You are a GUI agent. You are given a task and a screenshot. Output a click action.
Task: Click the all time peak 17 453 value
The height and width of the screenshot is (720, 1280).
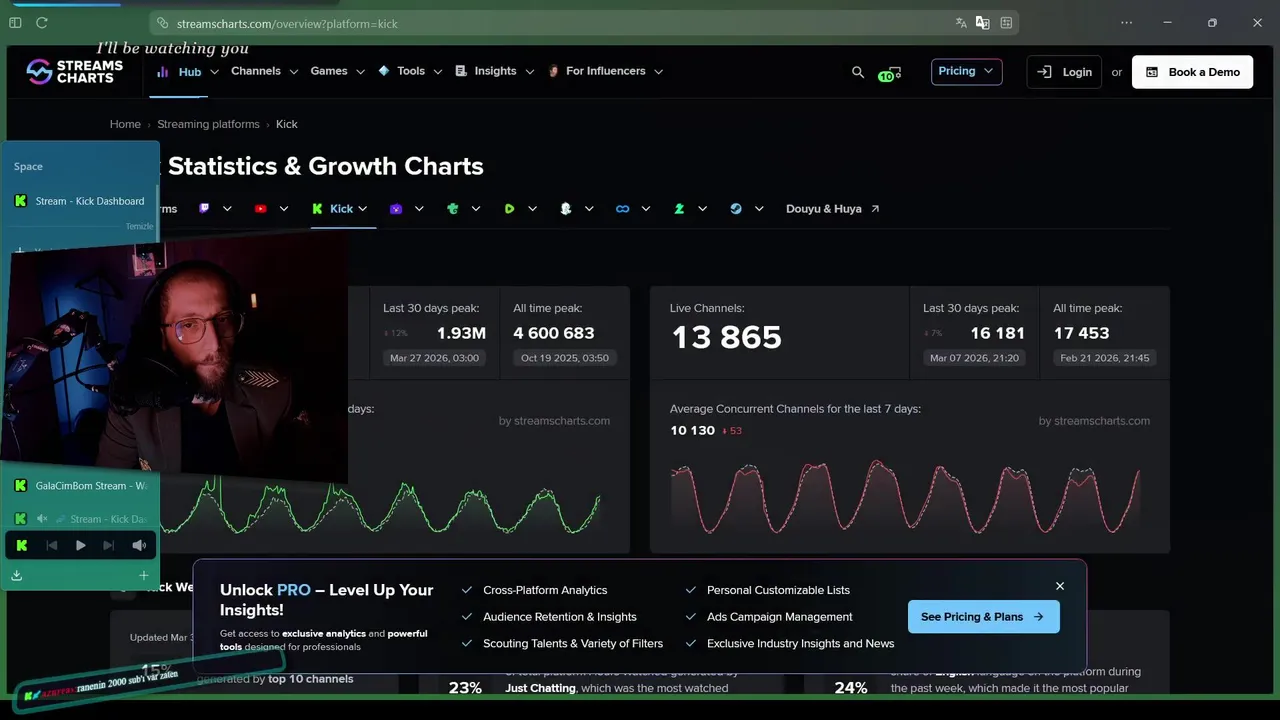1081,333
